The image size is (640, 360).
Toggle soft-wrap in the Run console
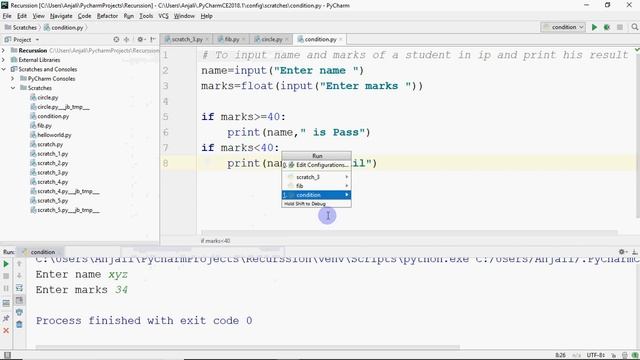click(x=19, y=288)
